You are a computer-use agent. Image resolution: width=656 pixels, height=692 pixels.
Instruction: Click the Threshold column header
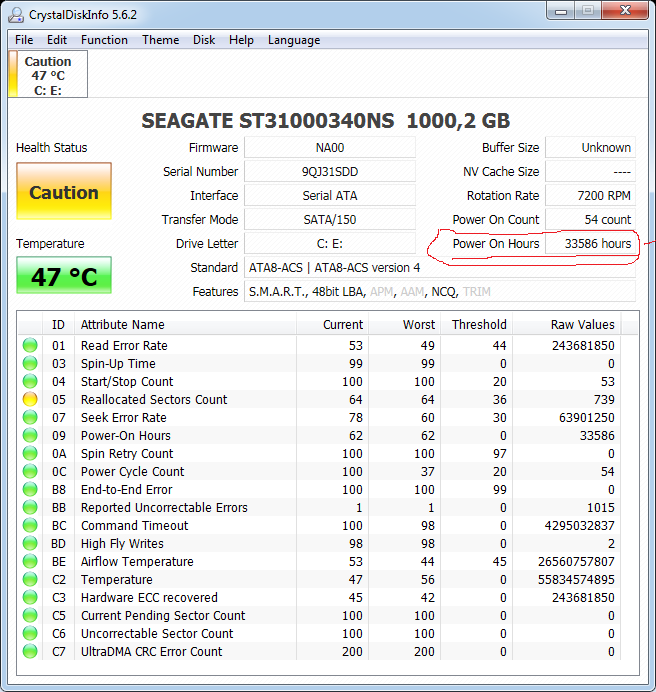(x=476, y=324)
